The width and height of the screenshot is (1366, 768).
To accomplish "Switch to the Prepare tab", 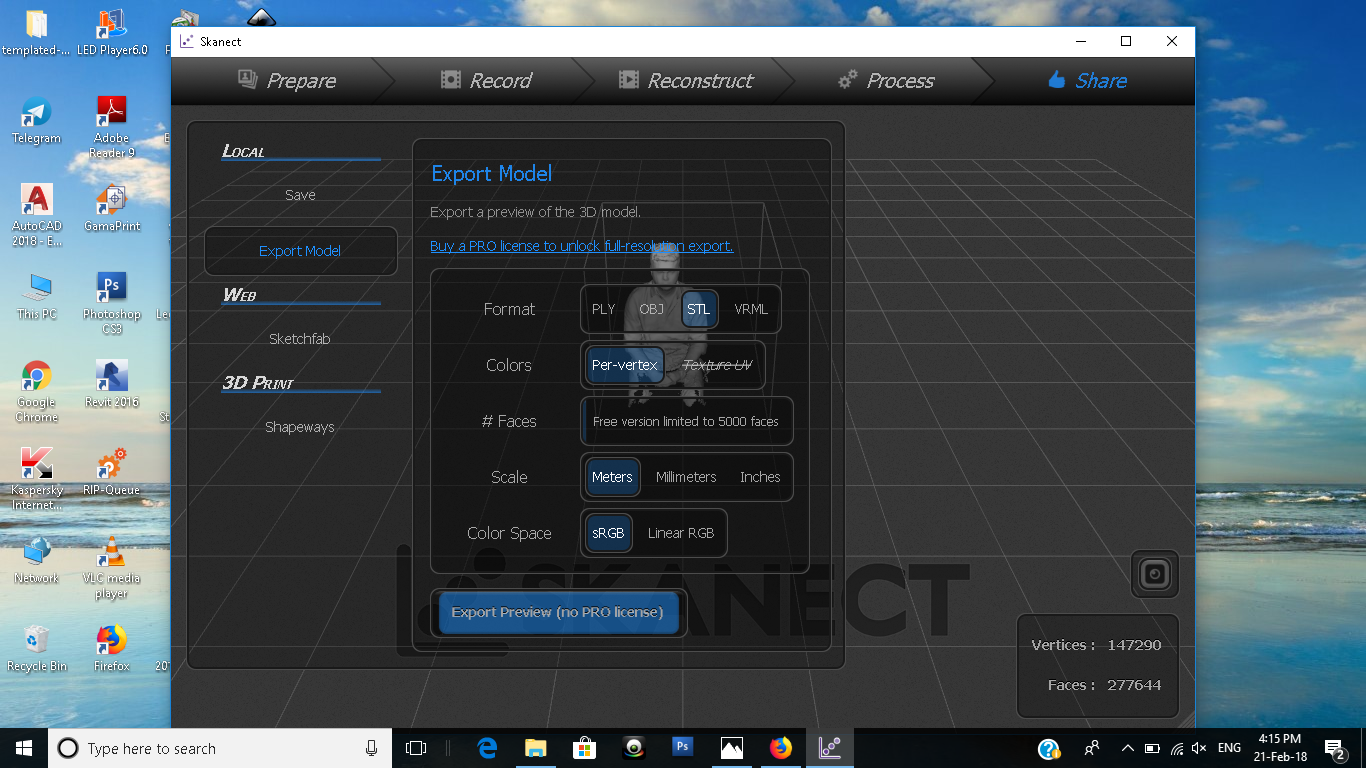I will (x=286, y=81).
